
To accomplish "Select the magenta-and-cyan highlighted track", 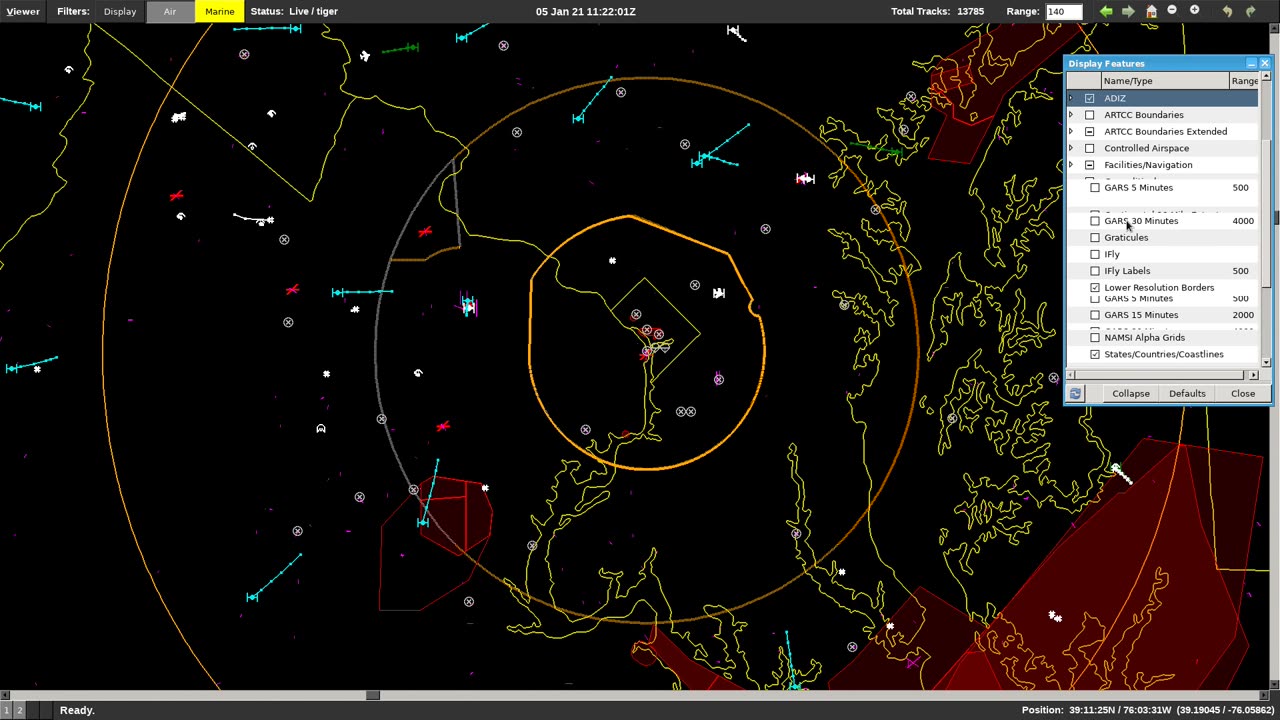I will tap(469, 305).
